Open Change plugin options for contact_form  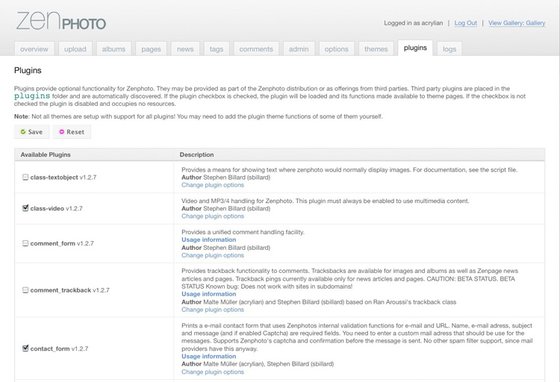(x=212, y=372)
